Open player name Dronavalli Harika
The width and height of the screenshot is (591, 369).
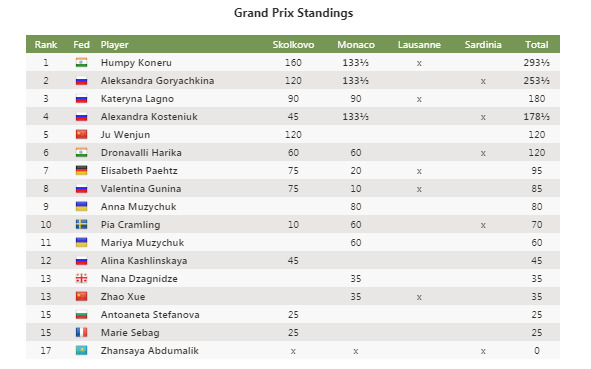point(141,153)
